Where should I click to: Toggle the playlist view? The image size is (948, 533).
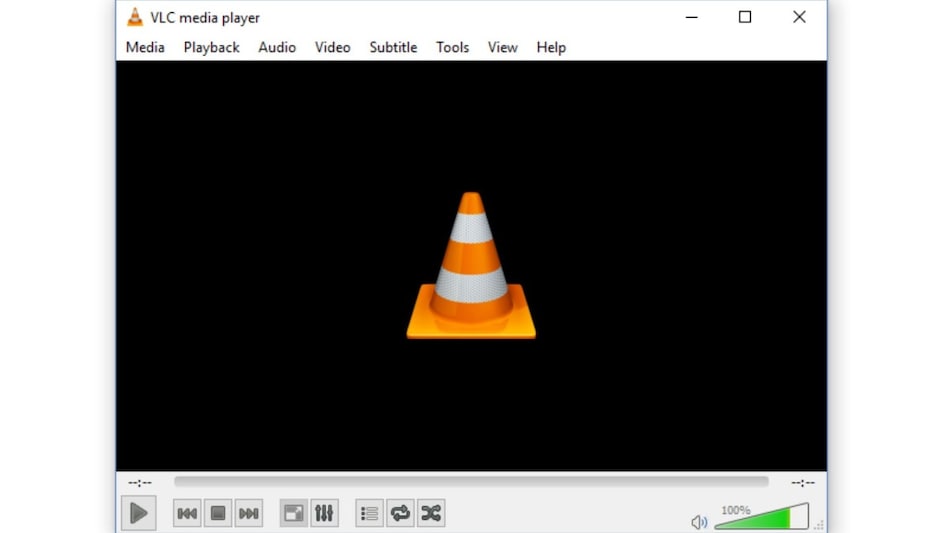coord(369,513)
